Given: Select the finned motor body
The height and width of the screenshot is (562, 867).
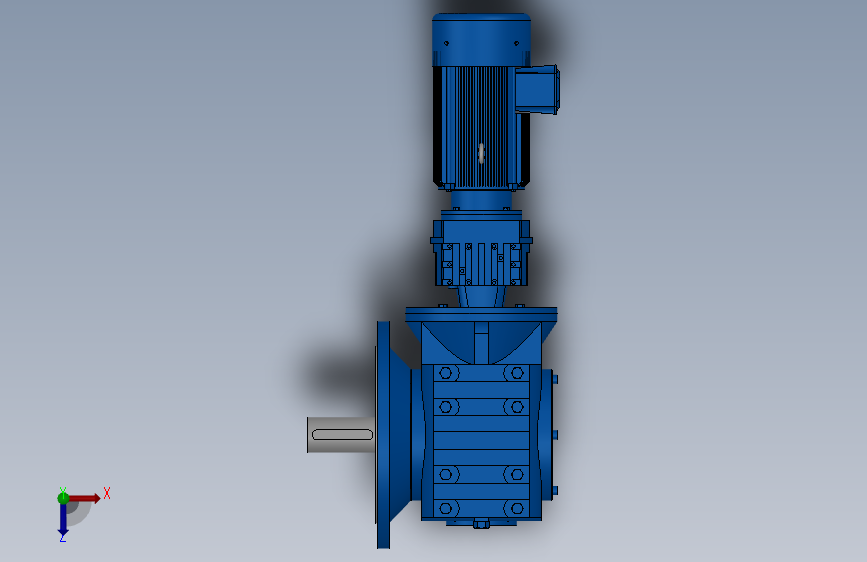Looking at the screenshot, I should (x=479, y=127).
